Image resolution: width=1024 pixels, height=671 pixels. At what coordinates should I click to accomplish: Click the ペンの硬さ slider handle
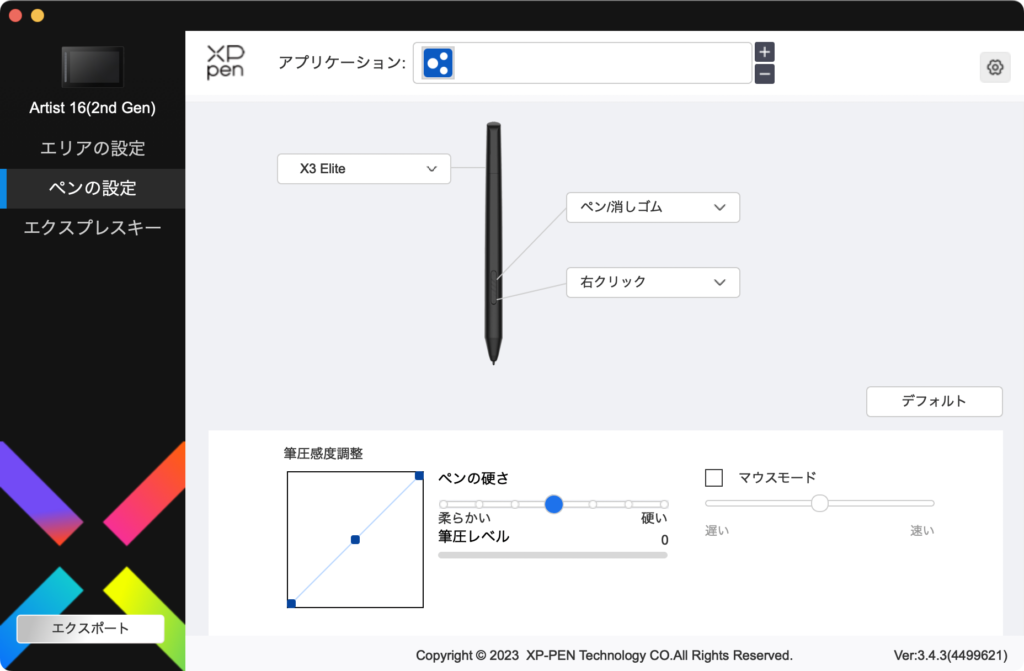tap(554, 504)
